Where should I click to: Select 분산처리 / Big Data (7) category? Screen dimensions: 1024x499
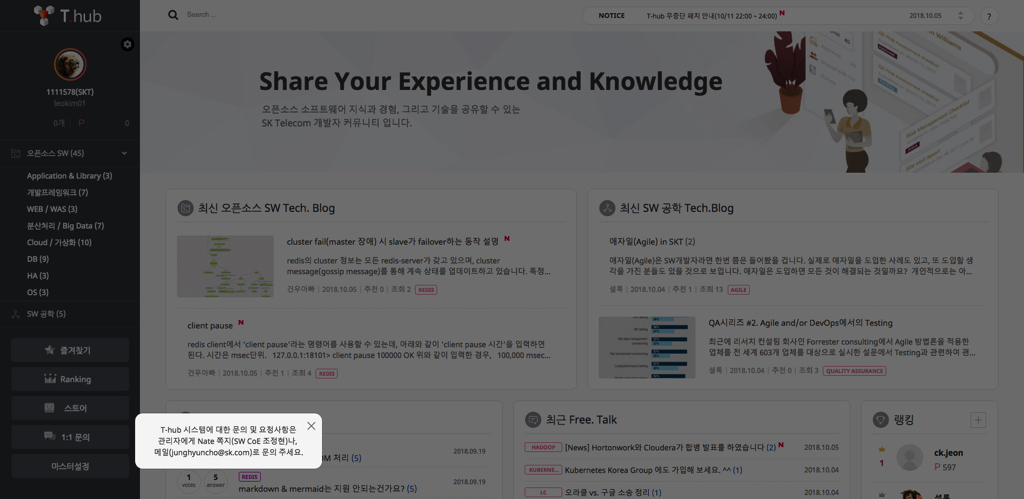click(65, 226)
